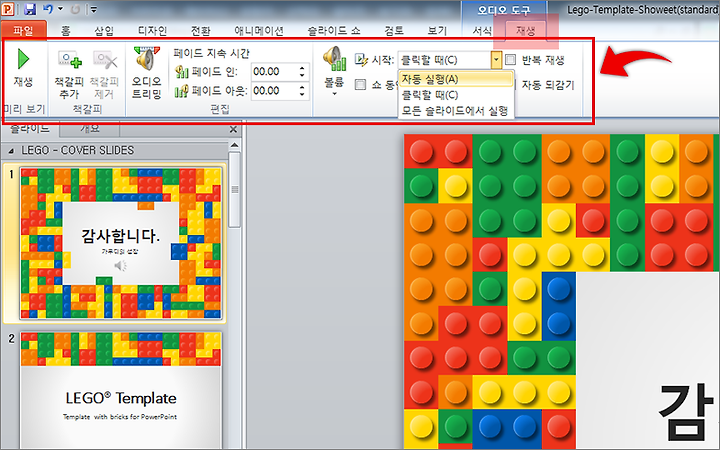The height and width of the screenshot is (450, 720).
Task: Adjust the 페이드 인 spinner arrows
Action: click(x=302, y=72)
